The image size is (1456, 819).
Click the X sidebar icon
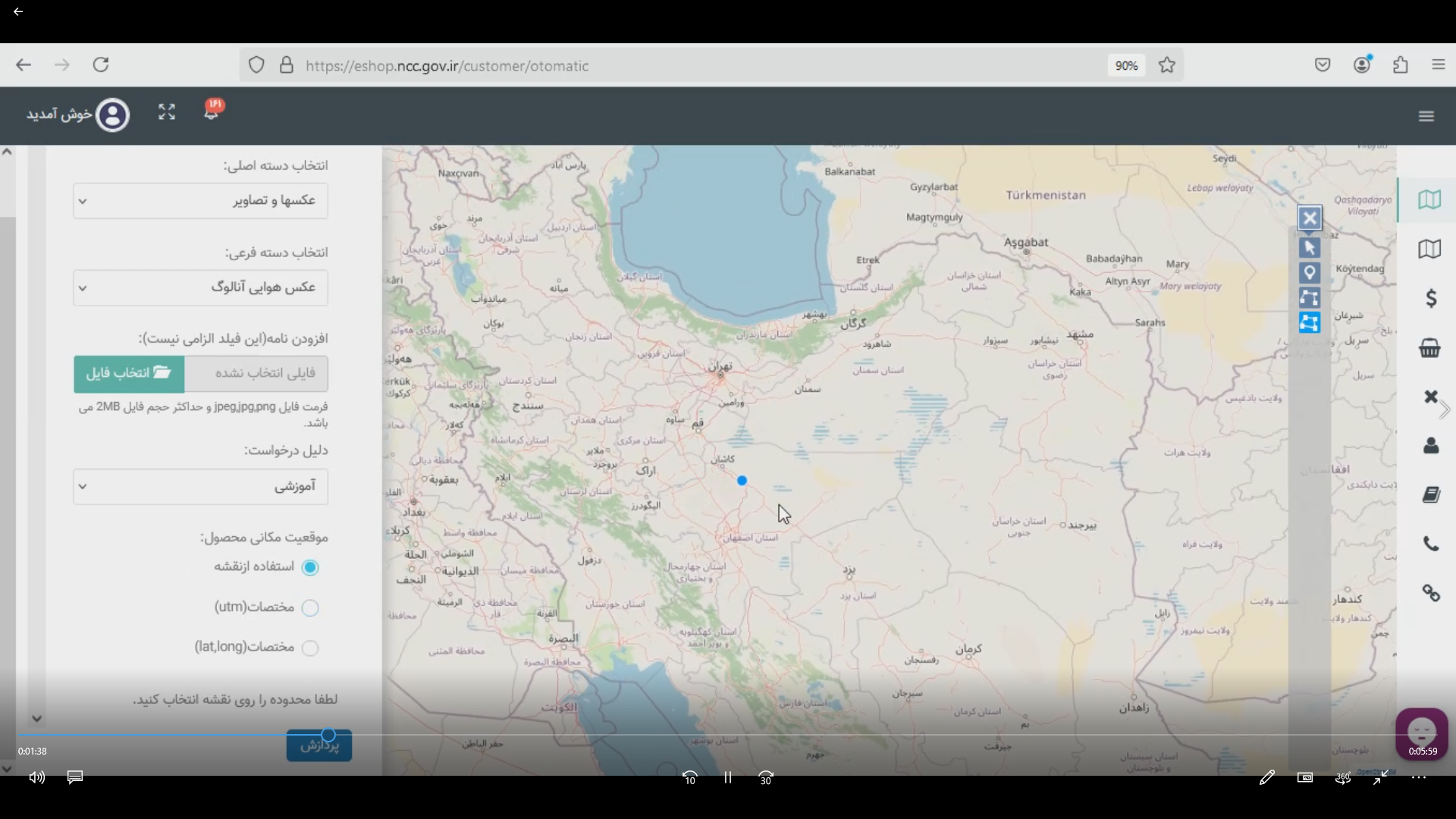(1430, 397)
